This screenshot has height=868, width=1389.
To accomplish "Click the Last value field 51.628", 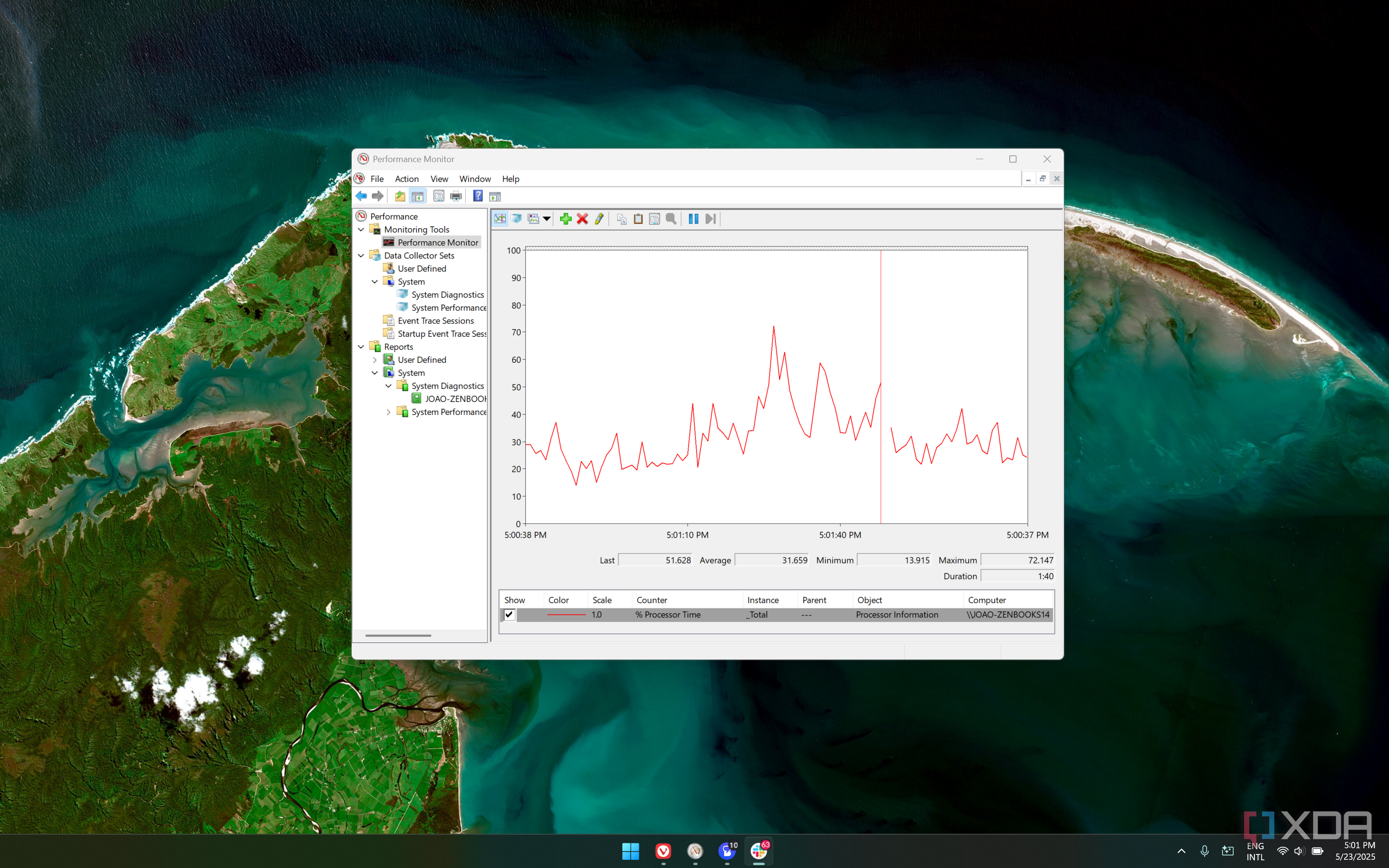I will 655,560.
